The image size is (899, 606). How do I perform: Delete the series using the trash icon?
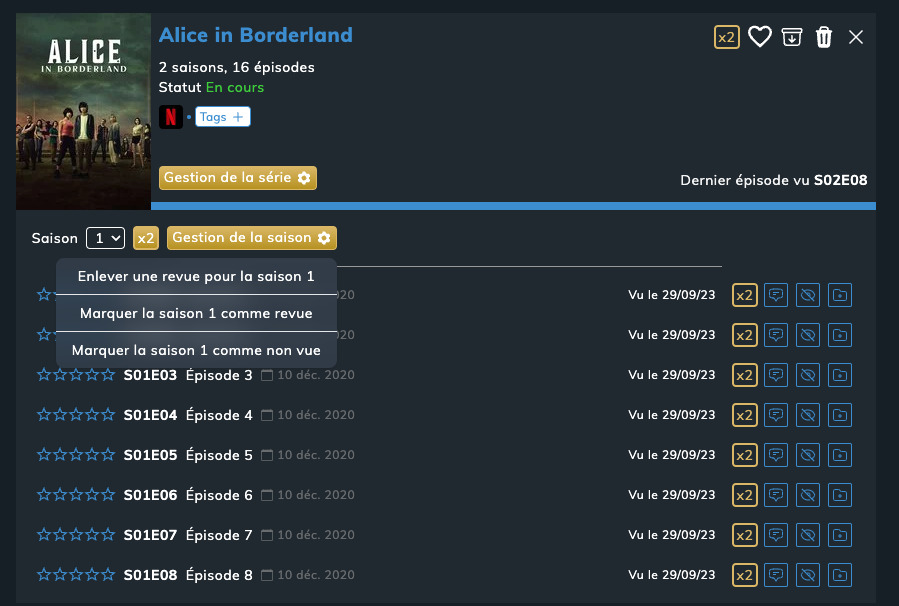pyautogui.click(x=824, y=37)
